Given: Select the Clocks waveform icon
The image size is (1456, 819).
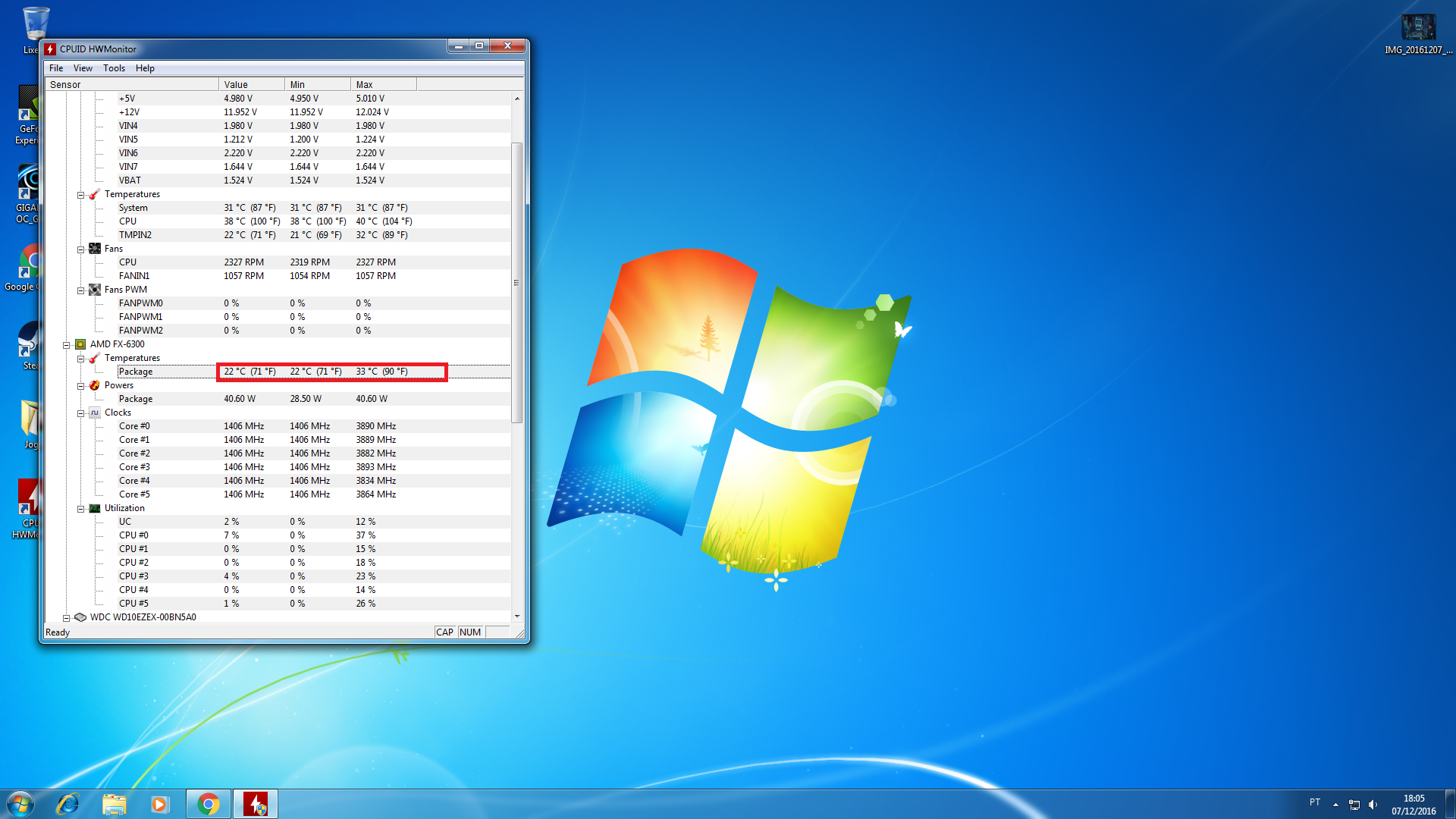Looking at the screenshot, I should coord(95,413).
